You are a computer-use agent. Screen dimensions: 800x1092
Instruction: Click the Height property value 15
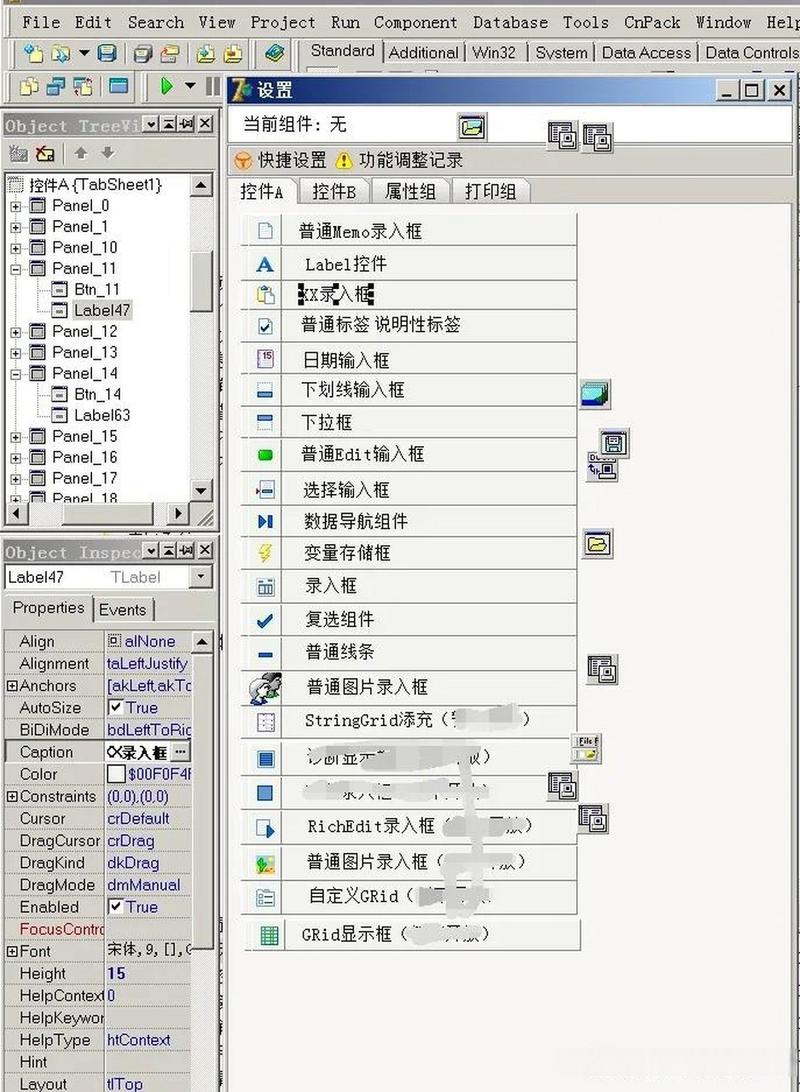coord(148,974)
